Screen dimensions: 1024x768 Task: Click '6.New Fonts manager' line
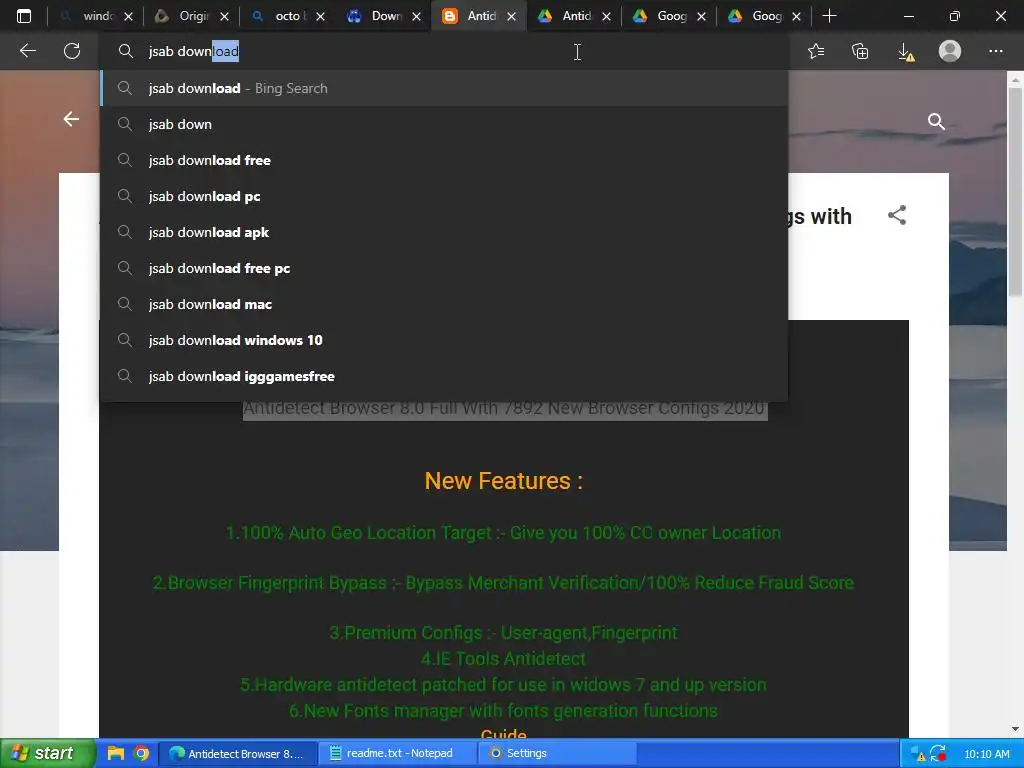[503, 711]
